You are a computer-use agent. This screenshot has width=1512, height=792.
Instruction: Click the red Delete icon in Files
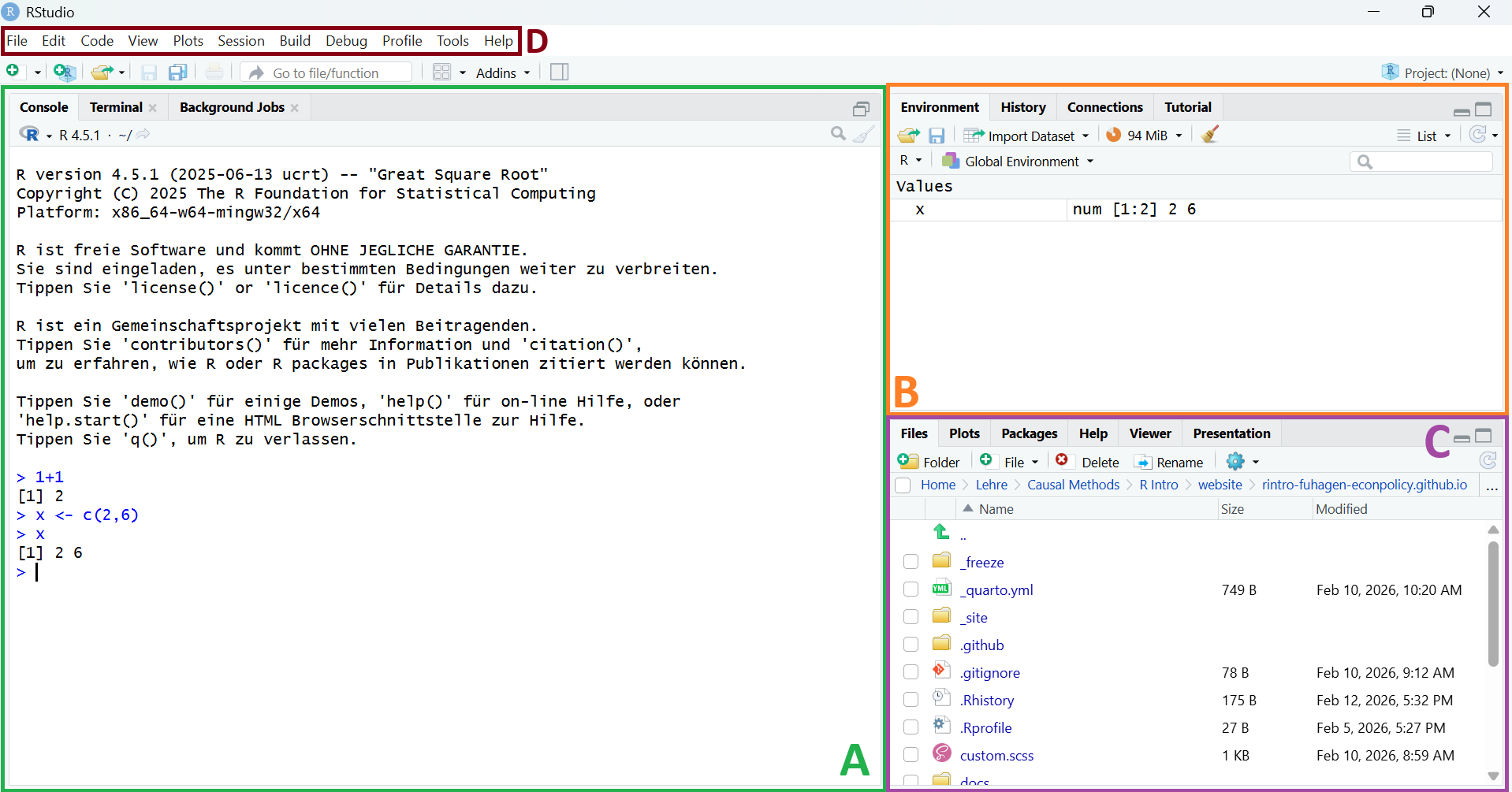coord(1062,460)
